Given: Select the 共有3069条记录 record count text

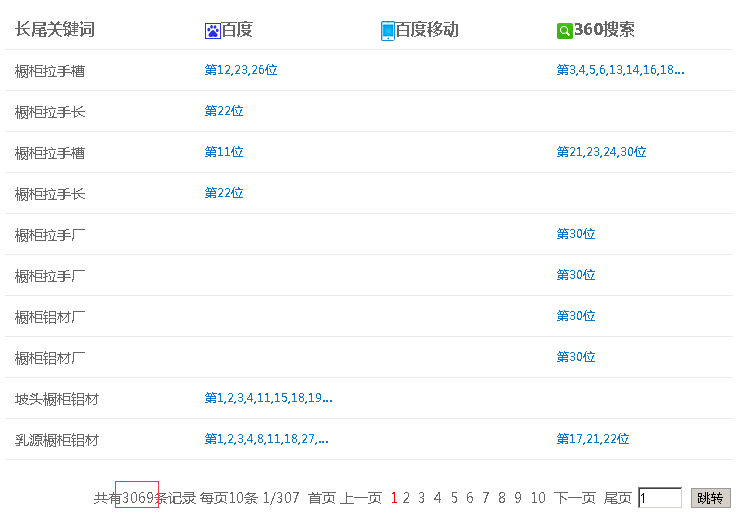Looking at the screenshot, I should coord(145,498).
